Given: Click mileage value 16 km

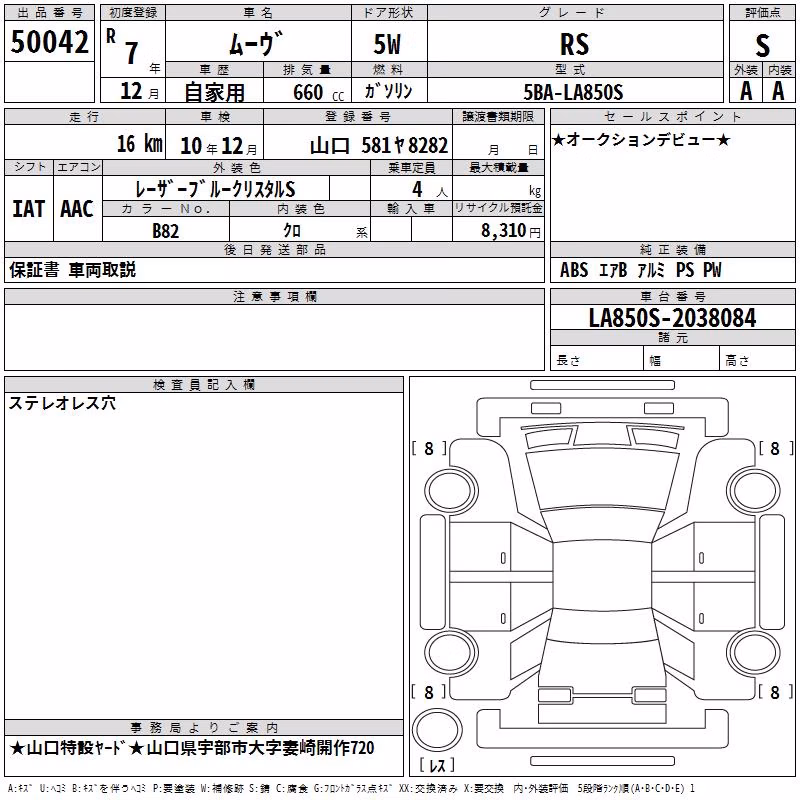Looking at the screenshot, I should [140, 144].
